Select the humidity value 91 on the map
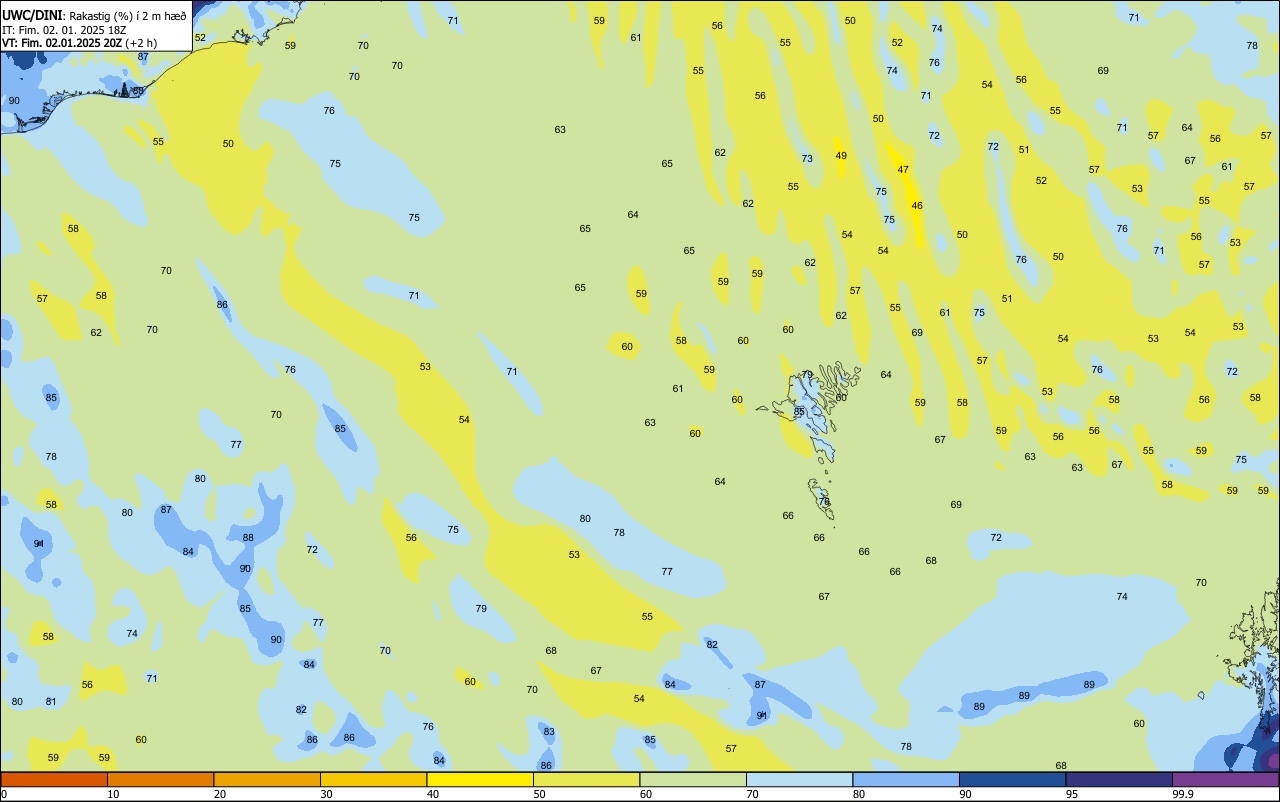Viewport: 1280px width, 802px height. tap(762, 715)
